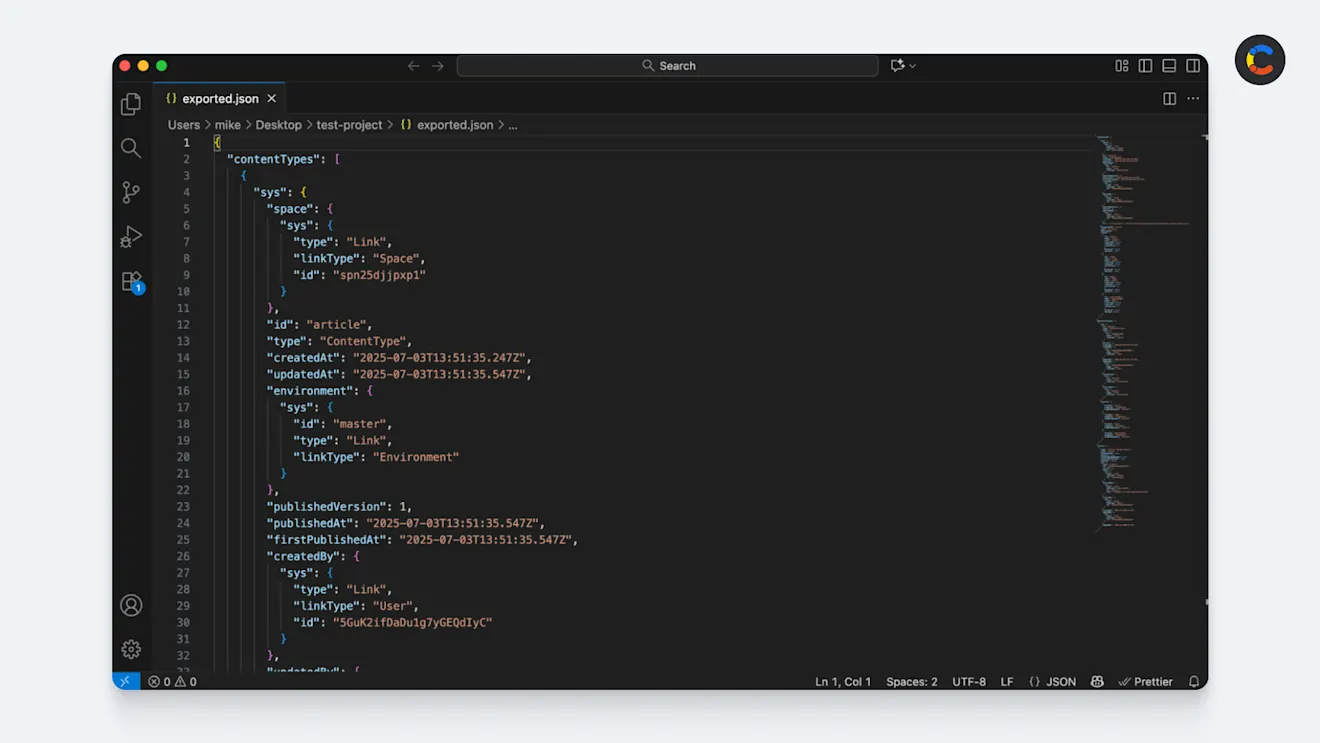Open Run and Debug panel
1320x743 pixels.
click(130, 237)
